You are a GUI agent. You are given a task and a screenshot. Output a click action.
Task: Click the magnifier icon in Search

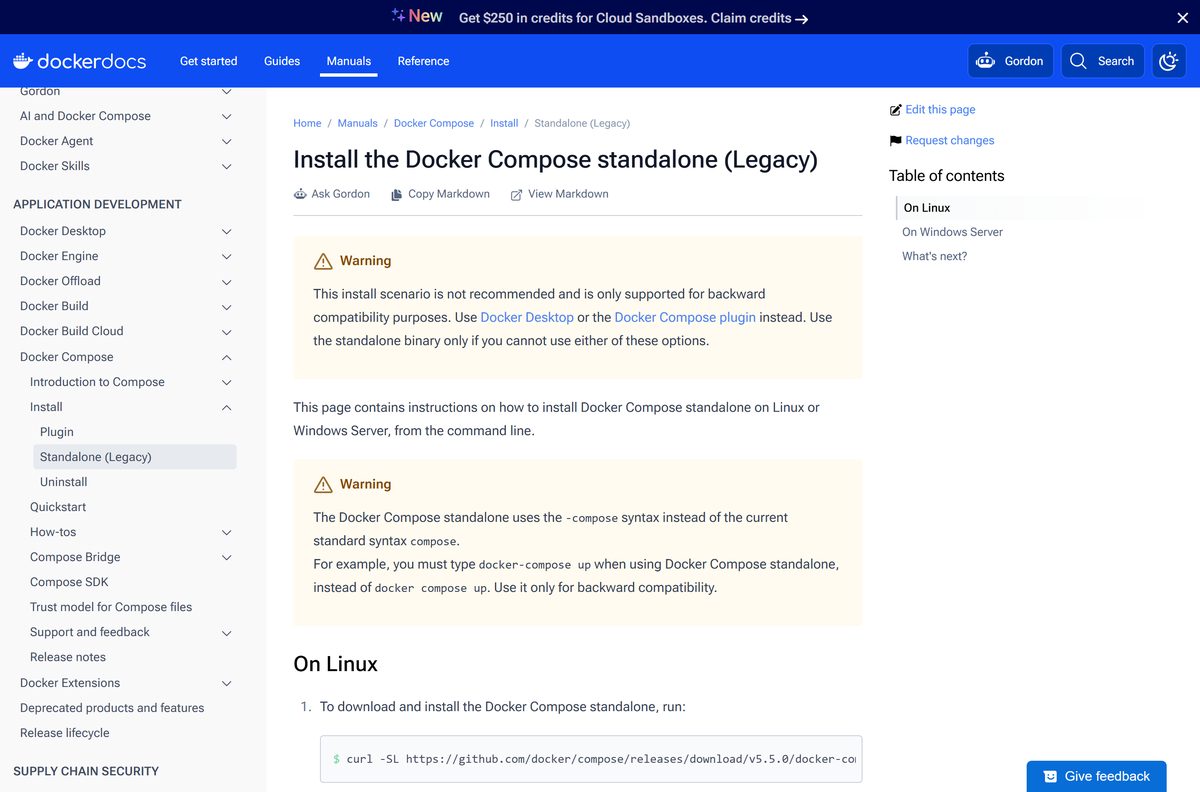pyautogui.click(x=1078, y=61)
